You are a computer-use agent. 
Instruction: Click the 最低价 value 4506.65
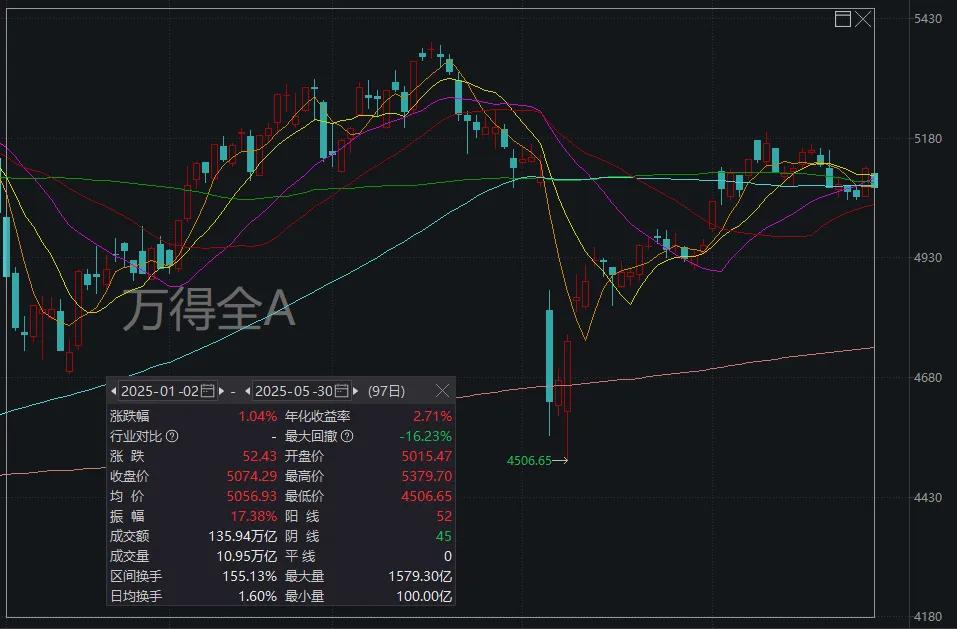[427, 496]
